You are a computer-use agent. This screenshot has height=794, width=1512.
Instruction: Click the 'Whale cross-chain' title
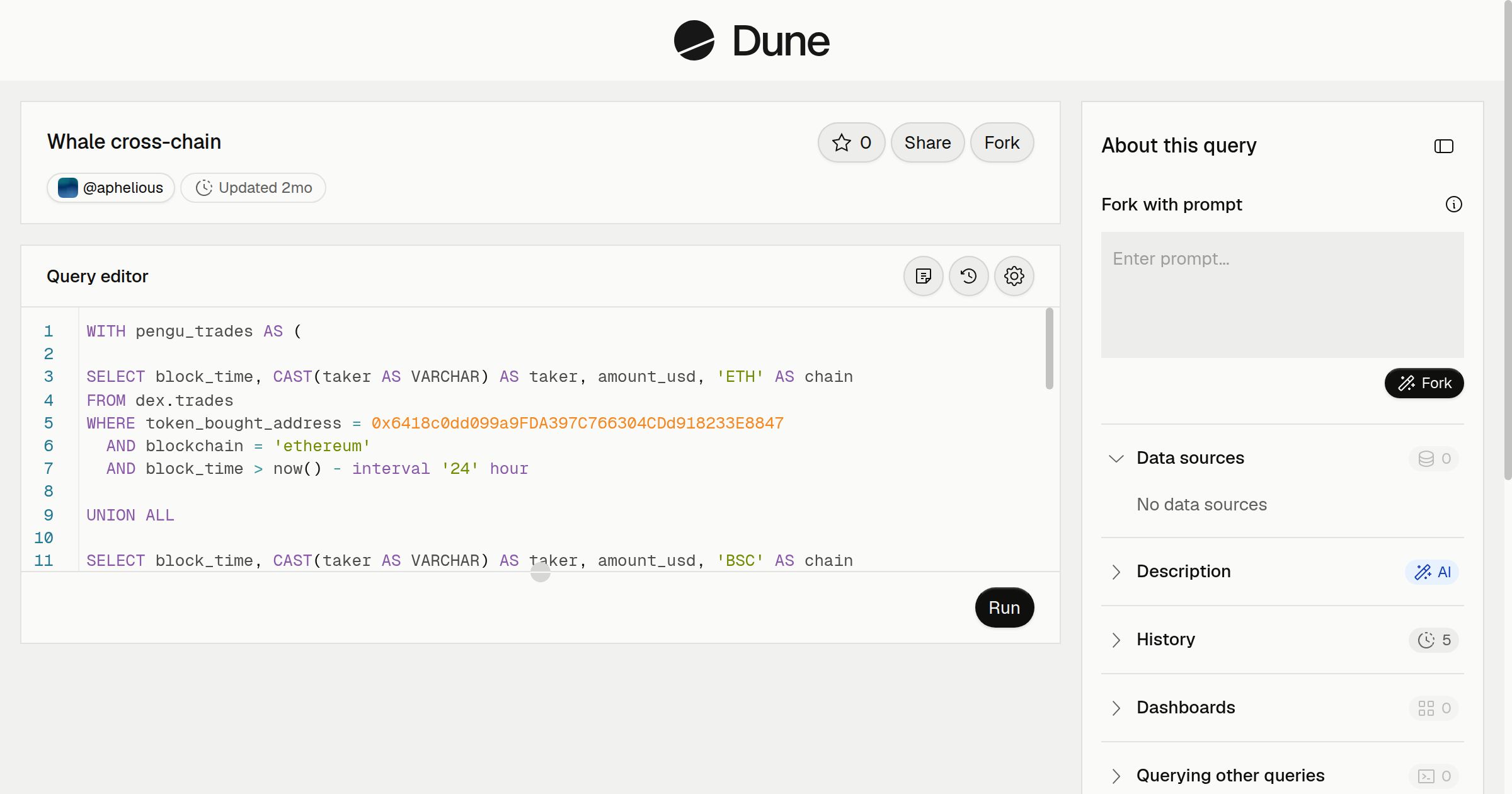[x=134, y=142]
